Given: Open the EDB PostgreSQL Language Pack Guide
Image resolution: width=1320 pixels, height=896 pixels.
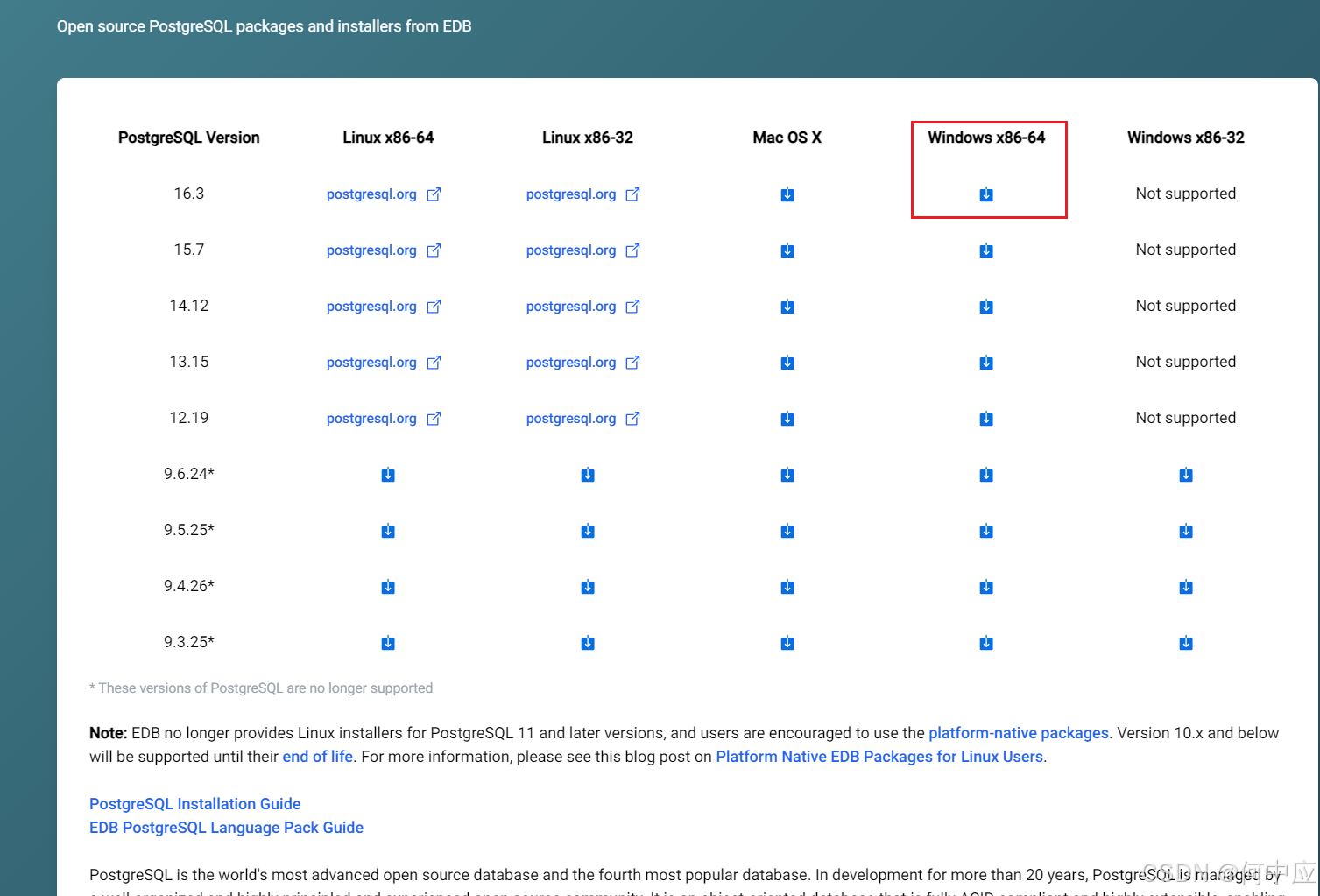Looking at the screenshot, I should point(226,828).
